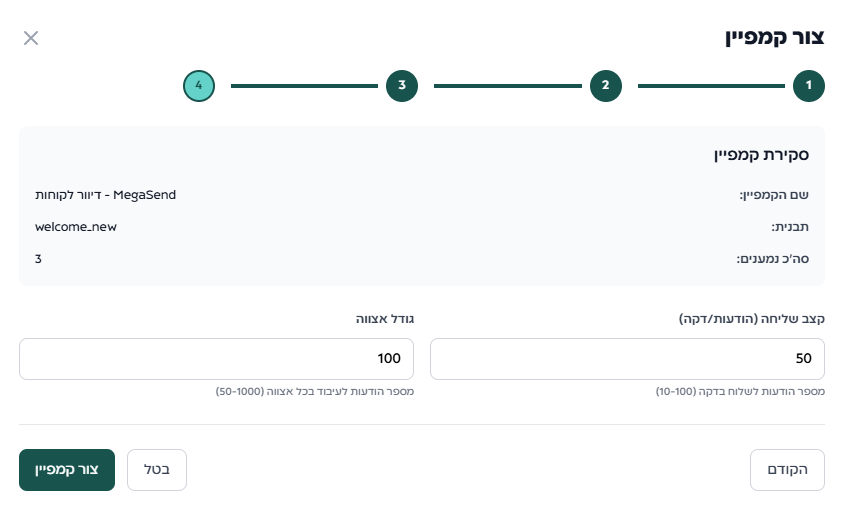847x511 pixels.
Task: Click the send rate field showing 50
Action: [x=627, y=359]
